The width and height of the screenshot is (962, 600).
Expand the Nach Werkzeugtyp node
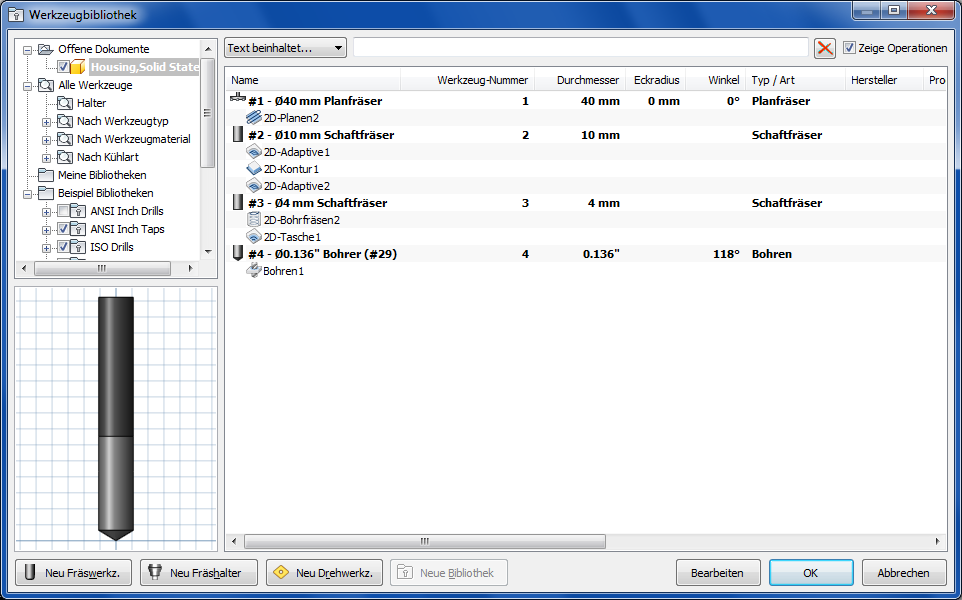(x=47, y=122)
